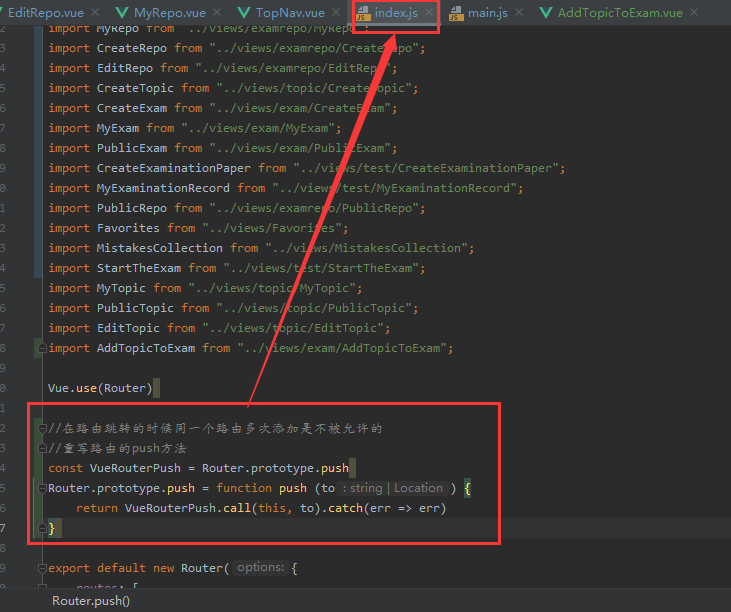The image size is (731, 612).
Task: Click the Favorites import identifier
Action: tap(128, 228)
